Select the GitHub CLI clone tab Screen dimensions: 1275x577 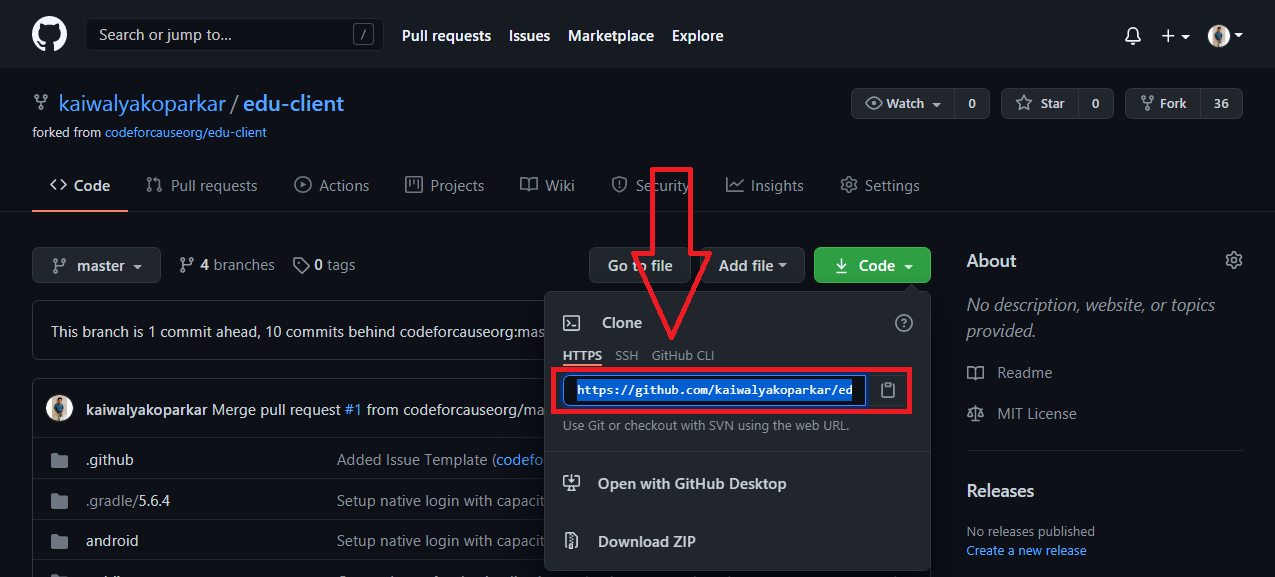pos(683,356)
